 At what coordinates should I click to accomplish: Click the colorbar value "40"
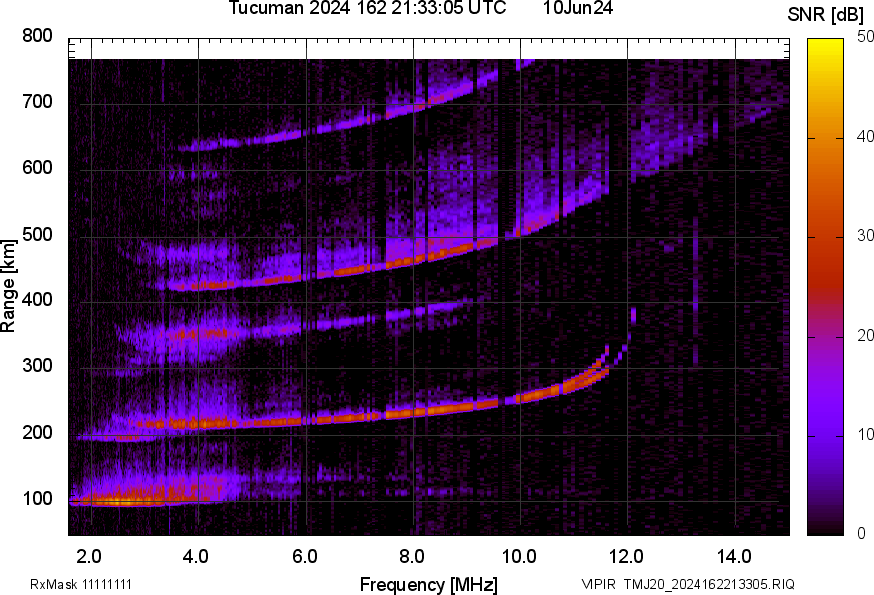point(866,137)
